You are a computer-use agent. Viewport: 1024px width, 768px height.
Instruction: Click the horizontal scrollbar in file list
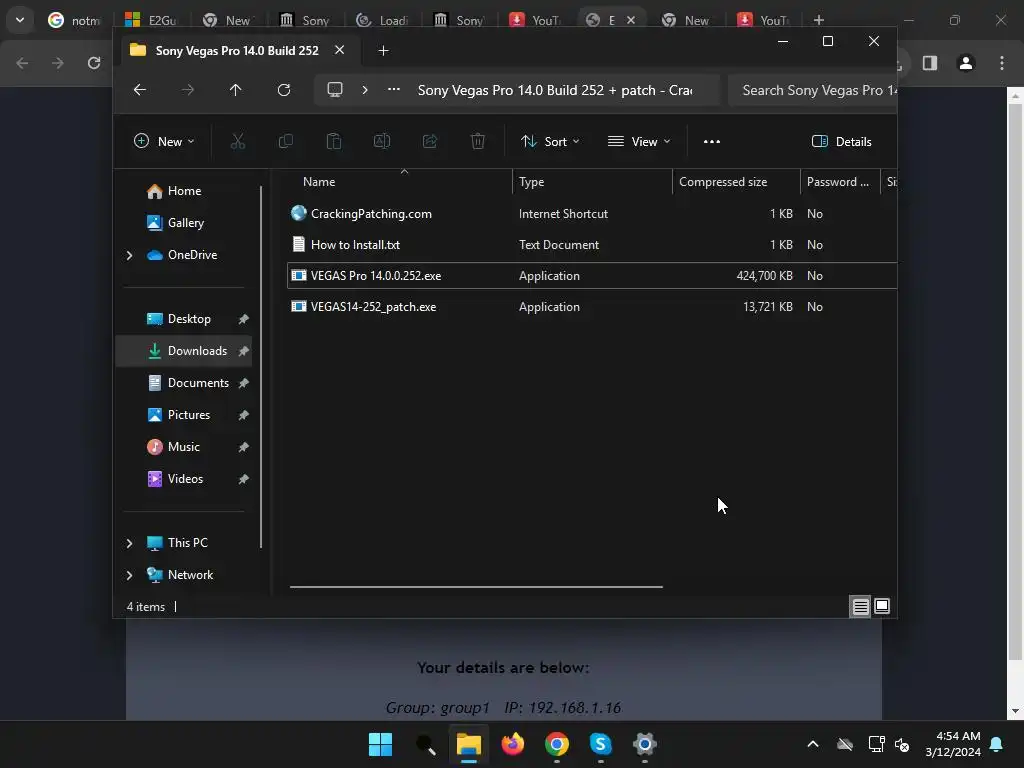point(476,586)
